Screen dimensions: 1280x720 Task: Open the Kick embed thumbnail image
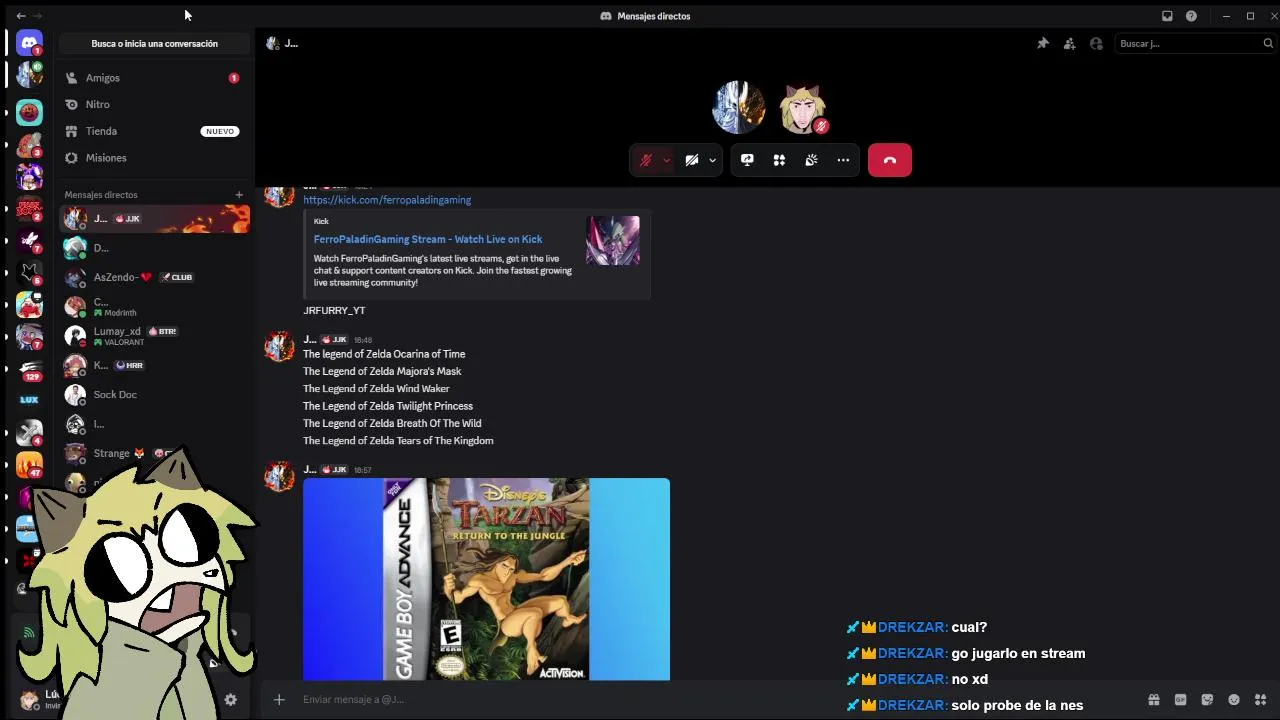click(x=612, y=241)
